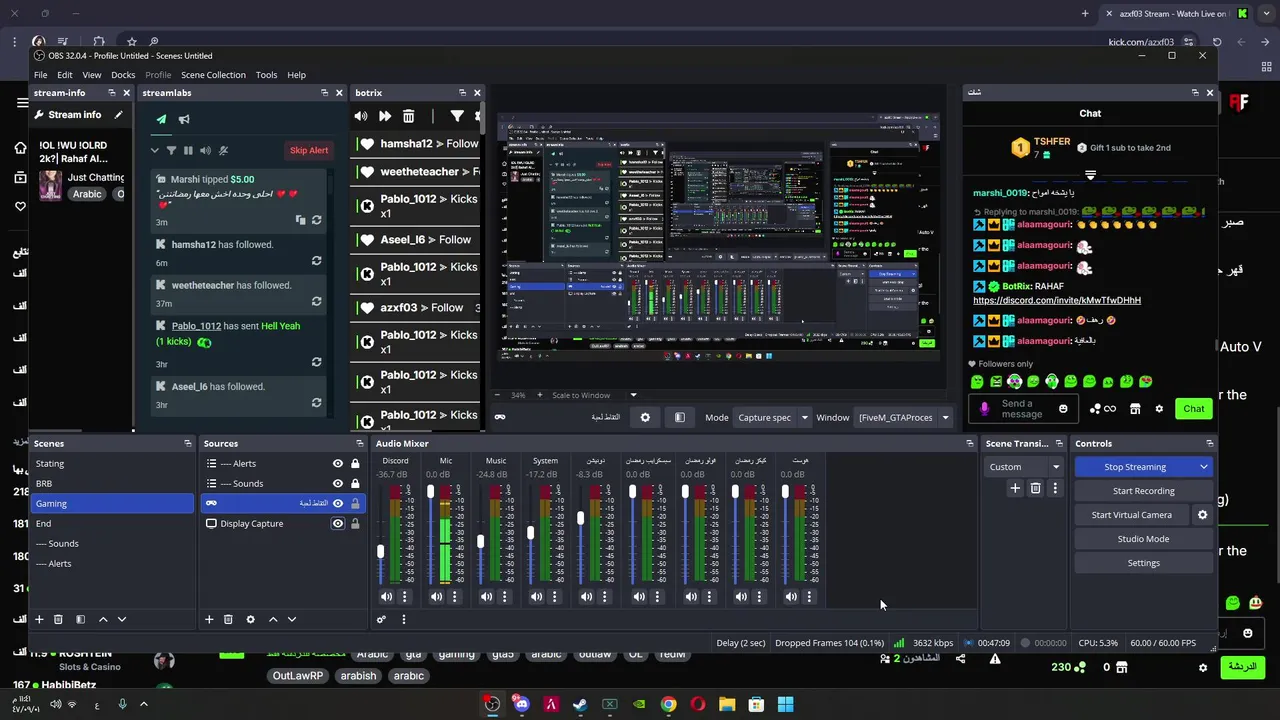Open scene filters icon in Scenes toolbar
Viewport: 1280px width, 720px height.
coord(80,619)
